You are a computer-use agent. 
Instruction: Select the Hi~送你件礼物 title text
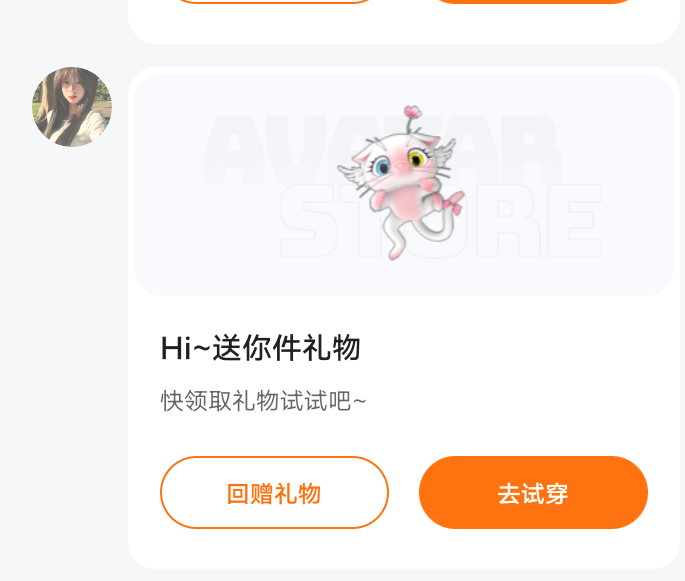click(261, 348)
